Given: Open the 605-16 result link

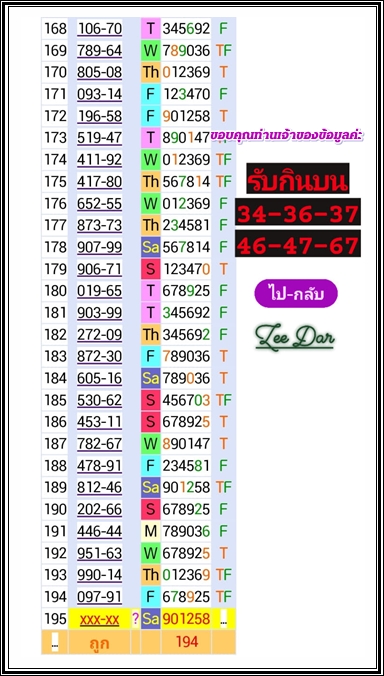Looking at the screenshot, I should (x=100, y=379).
